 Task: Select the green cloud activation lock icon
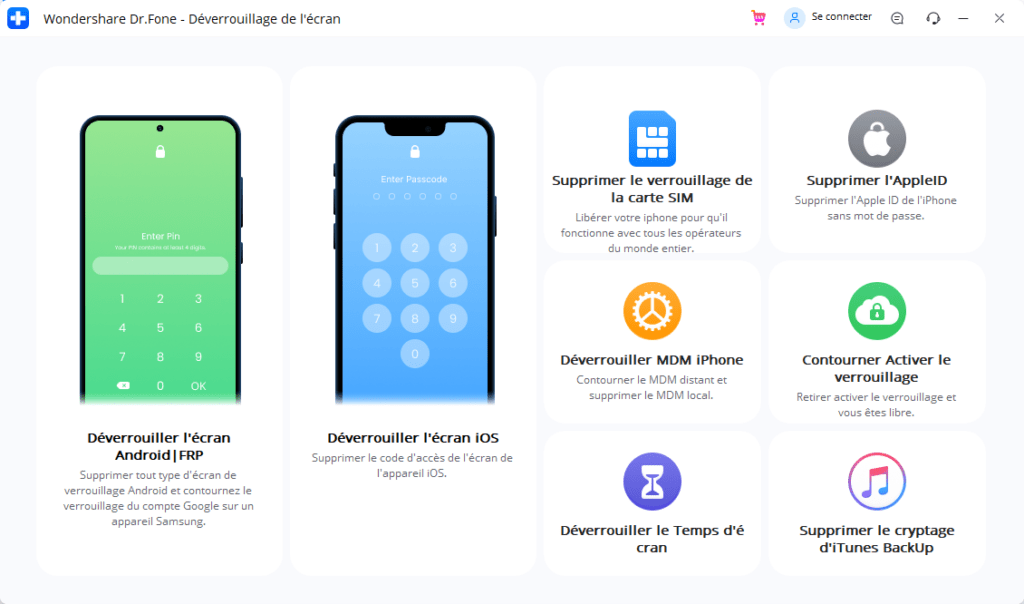[876, 311]
